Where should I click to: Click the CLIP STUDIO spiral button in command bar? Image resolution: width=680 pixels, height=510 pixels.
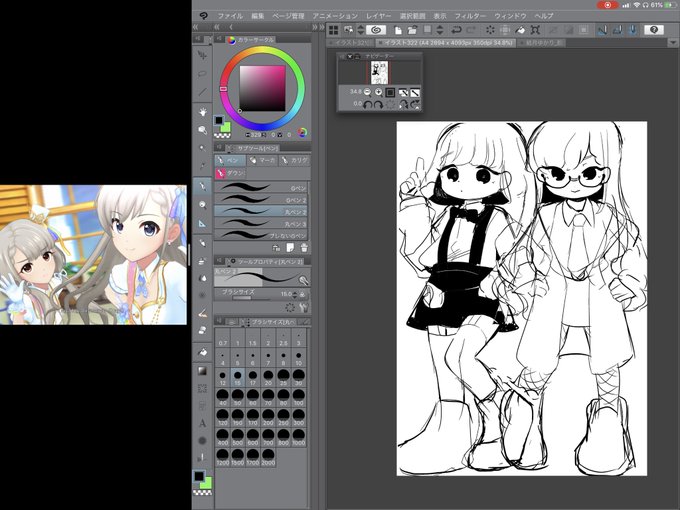click(x=376, y=30)
